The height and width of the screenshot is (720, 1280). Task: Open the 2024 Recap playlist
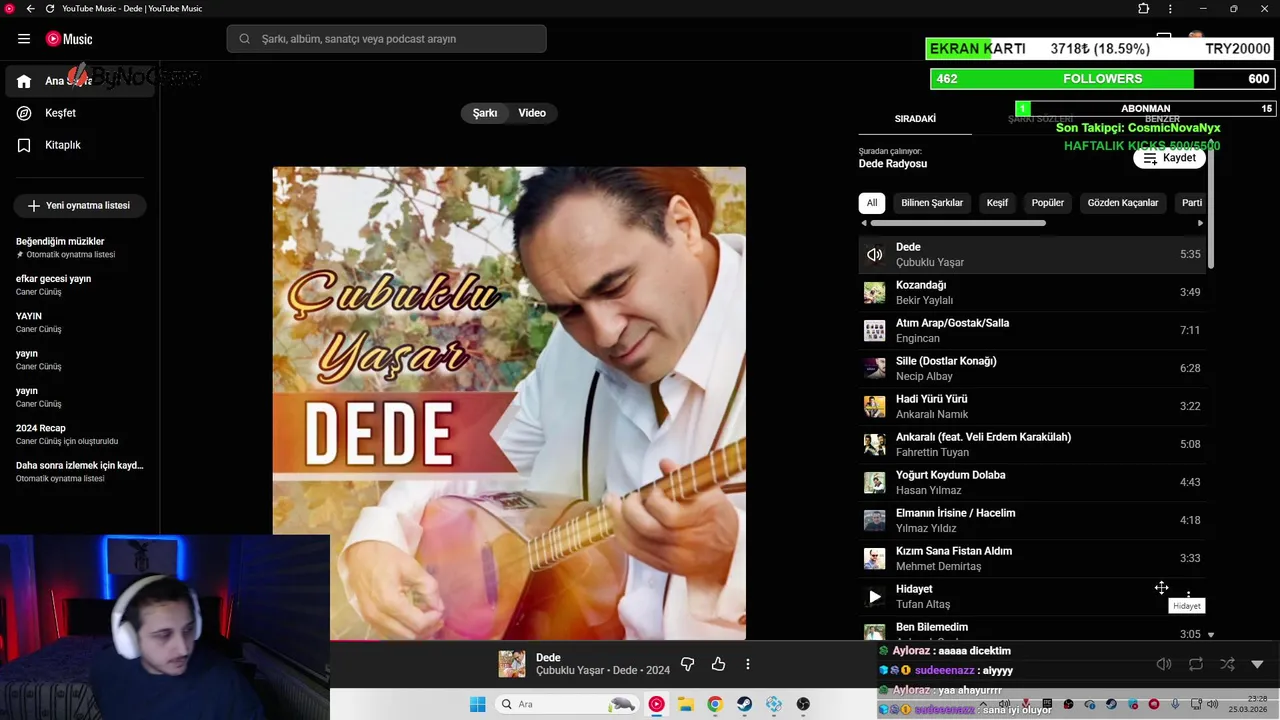80,434
